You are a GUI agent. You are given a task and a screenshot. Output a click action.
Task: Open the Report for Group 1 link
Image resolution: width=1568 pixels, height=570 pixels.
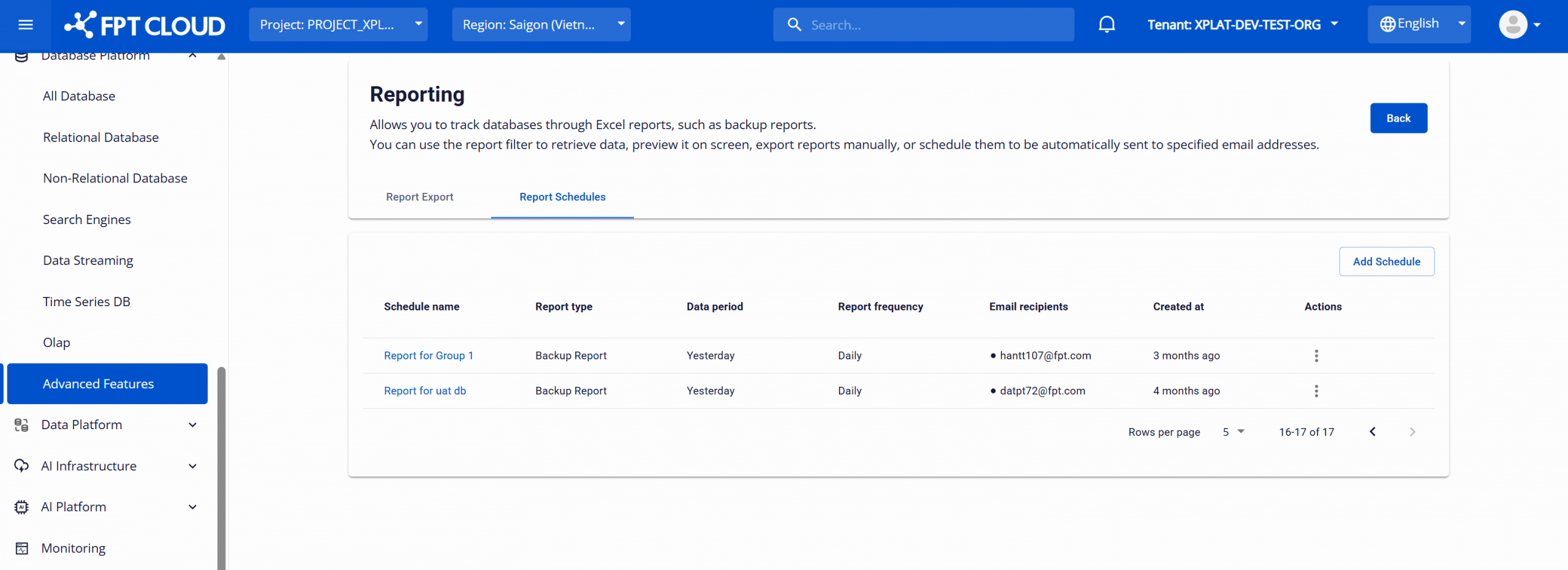[428, 356]
